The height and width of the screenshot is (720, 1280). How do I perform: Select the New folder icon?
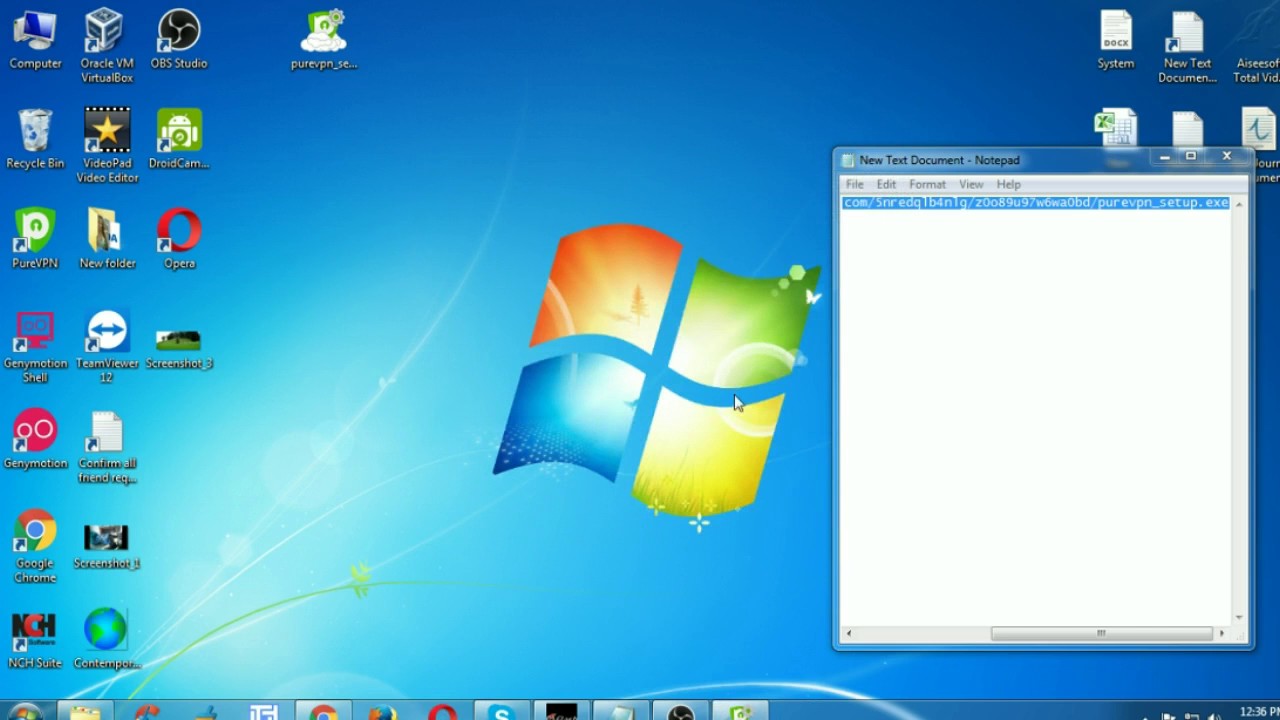pyautogui.click(x=107, y=239)
